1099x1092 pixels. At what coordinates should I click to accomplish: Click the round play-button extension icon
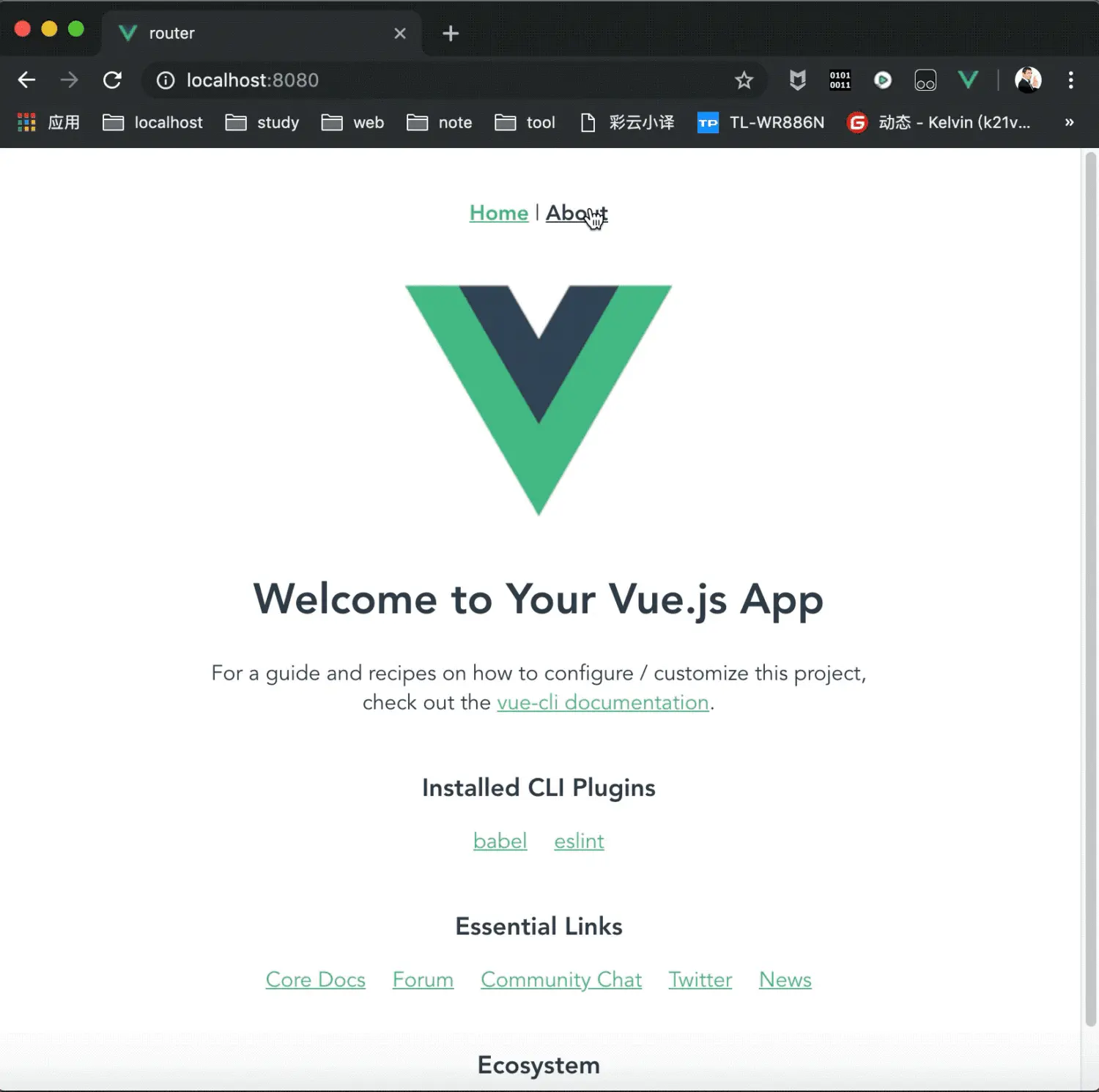[x=883, y=80]
